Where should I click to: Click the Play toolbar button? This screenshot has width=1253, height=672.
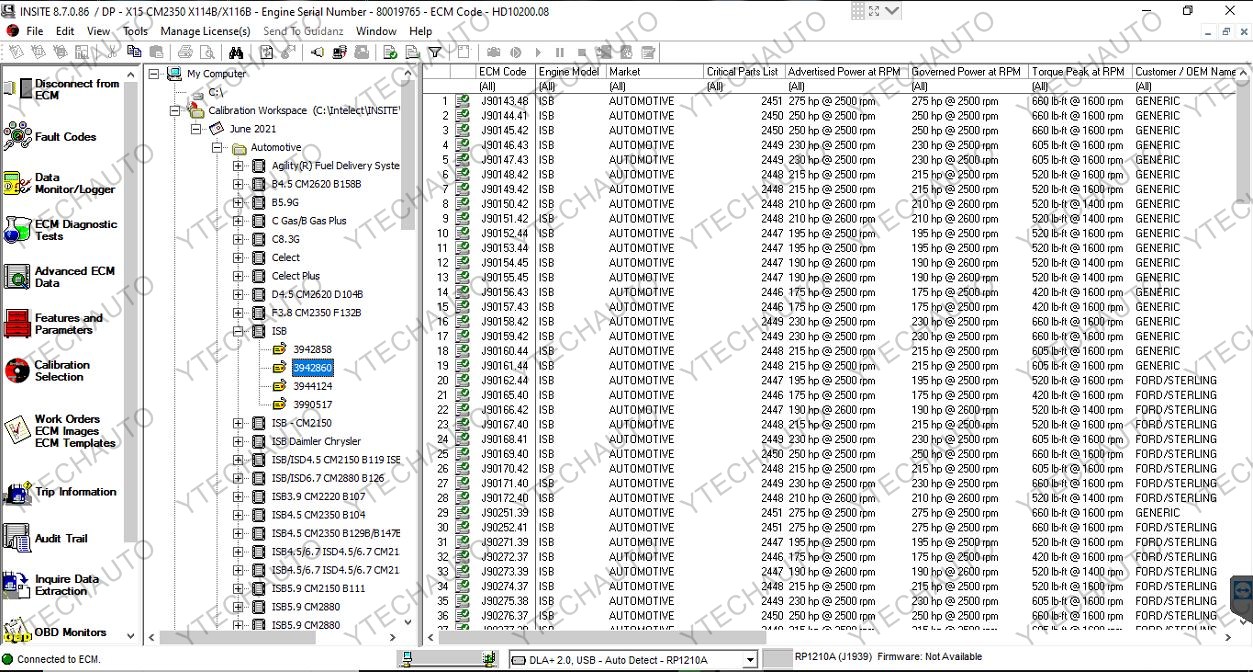(538, 52)
